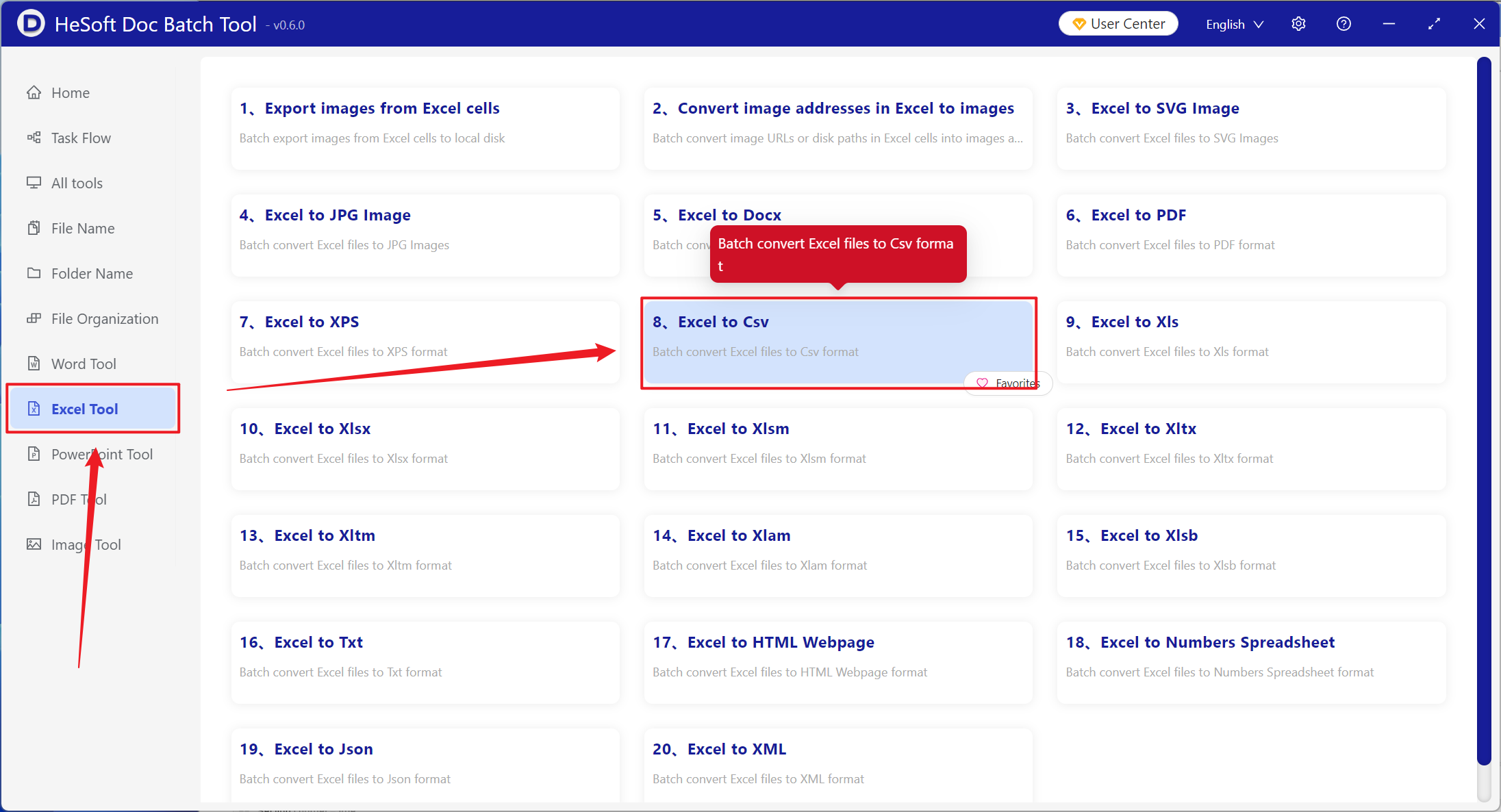Open Excel to XML tool
Viewport: 1501px width, 812px height.
pos(838,765)
